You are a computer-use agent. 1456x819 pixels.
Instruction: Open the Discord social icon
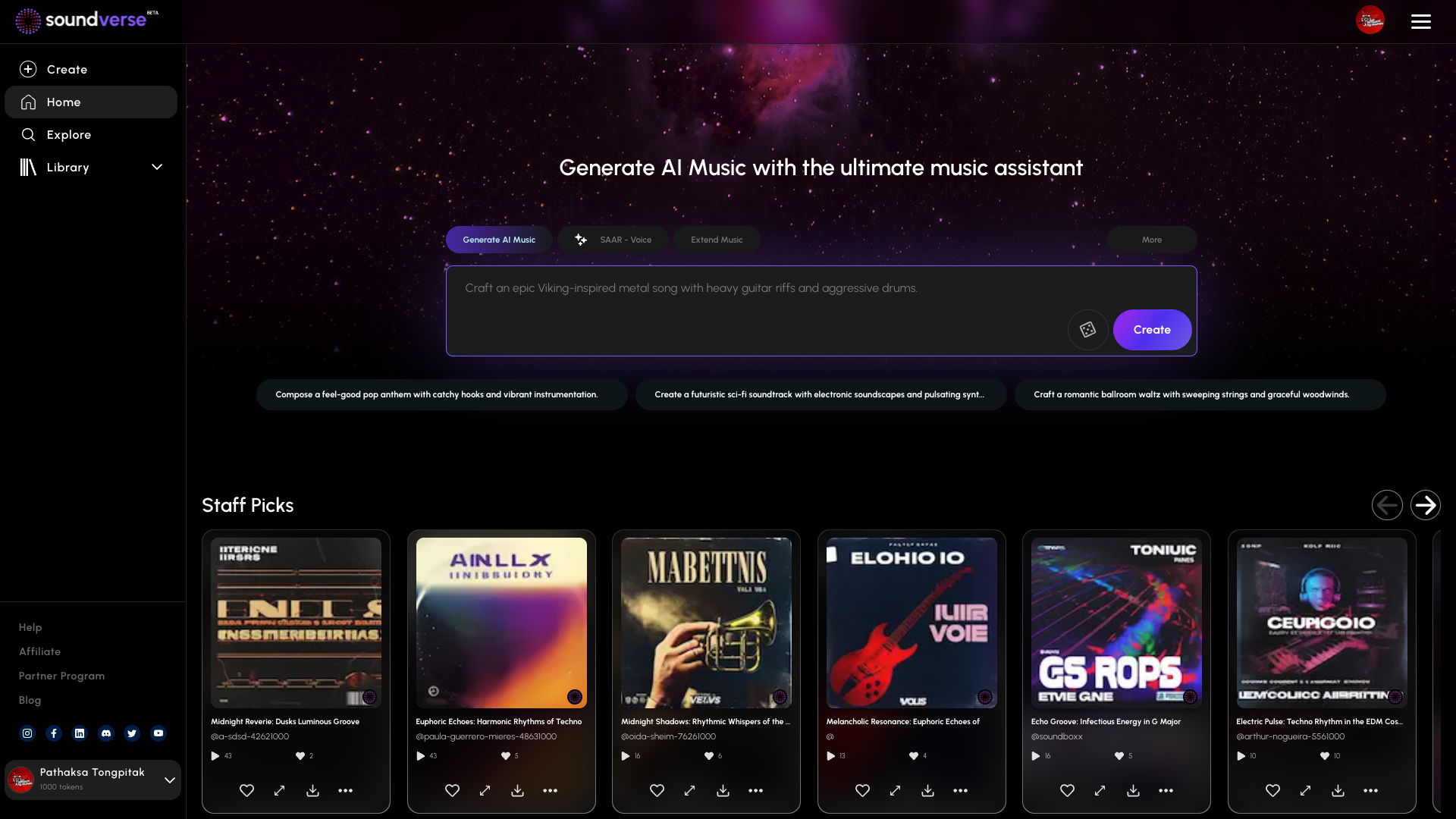(106, 733)
